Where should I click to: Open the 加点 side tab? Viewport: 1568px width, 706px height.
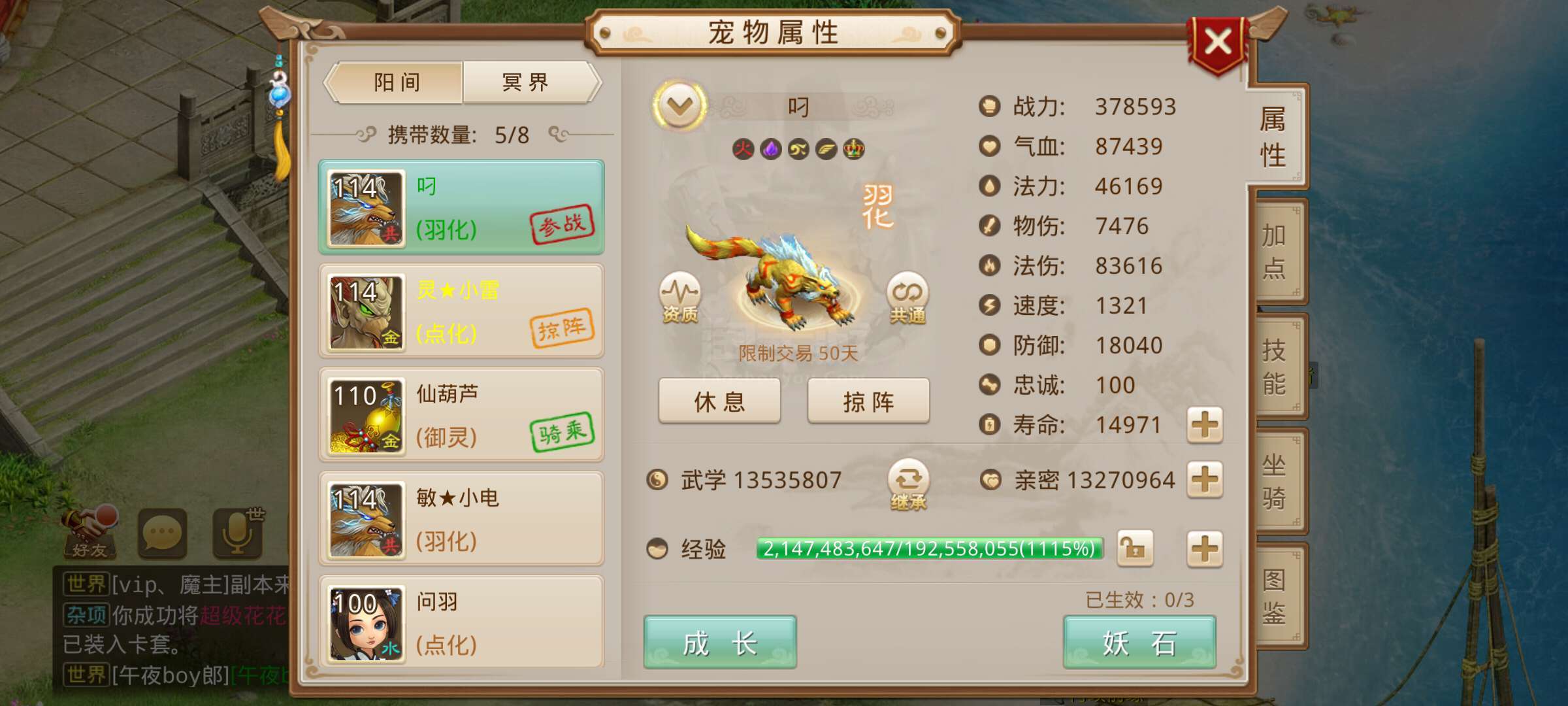point(1274,251)
